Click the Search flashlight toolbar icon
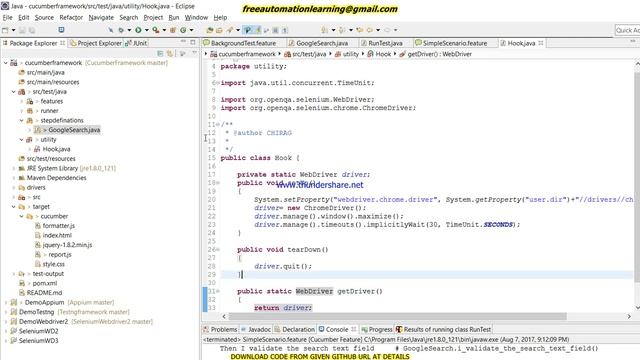 point(230,30)
